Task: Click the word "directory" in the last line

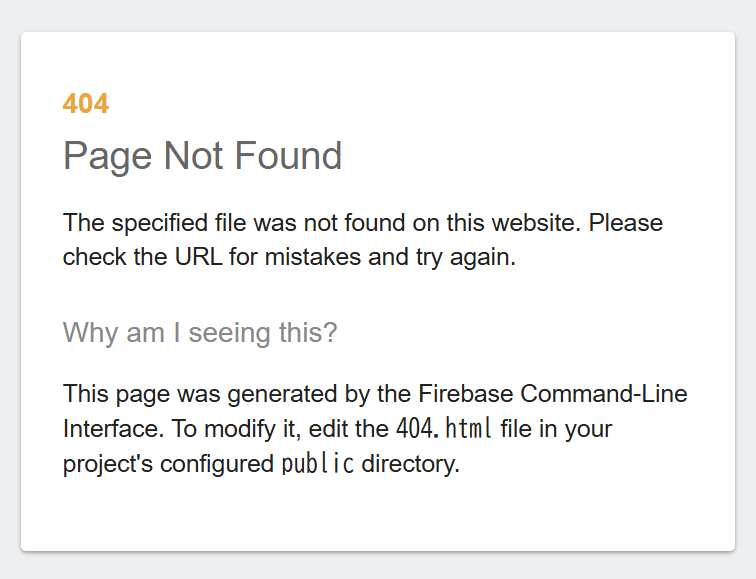Action: [409, 464]
